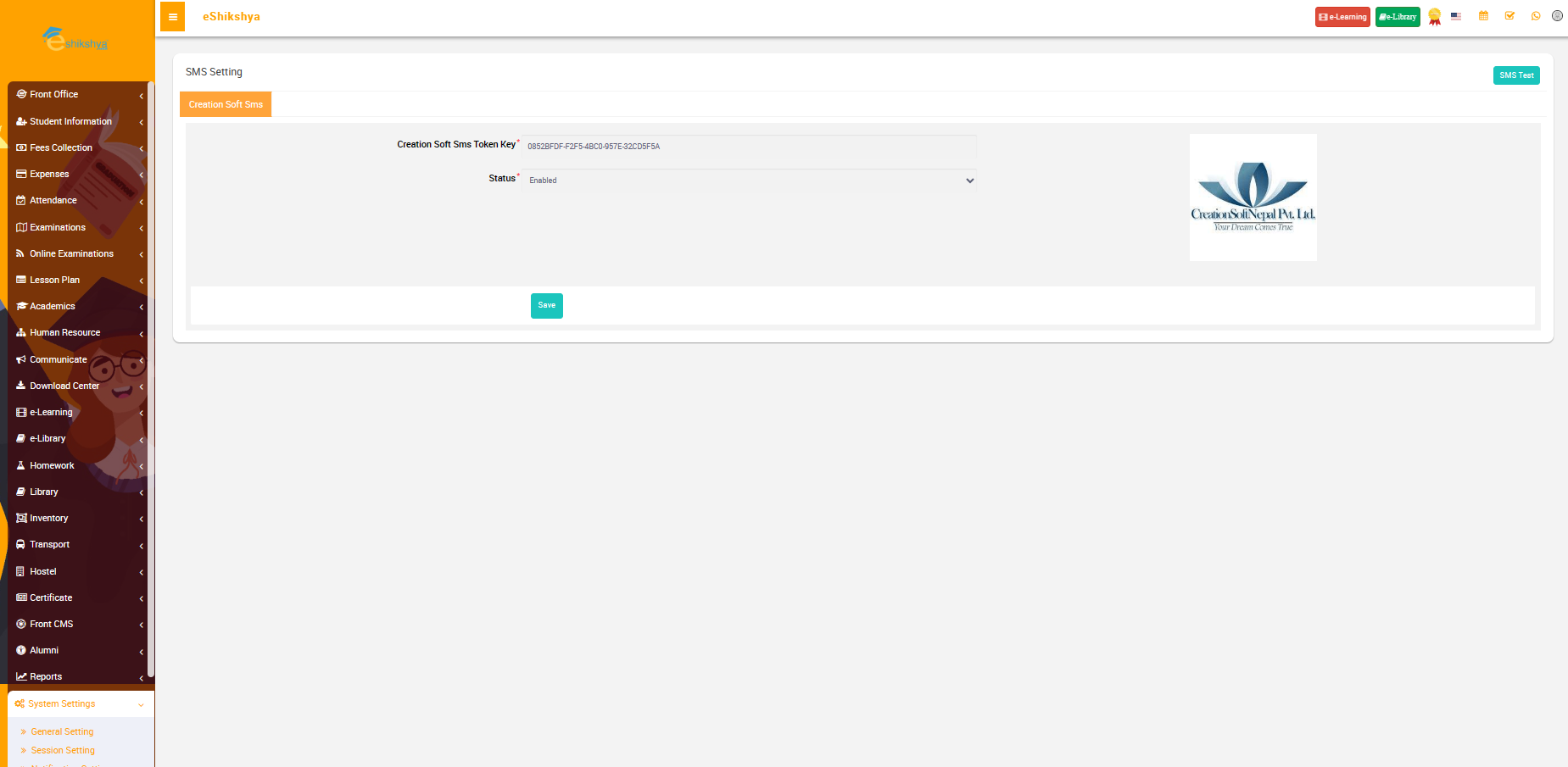
Task: Select the Creation Soft Sms tab
Action: click(x=226, y=104)
